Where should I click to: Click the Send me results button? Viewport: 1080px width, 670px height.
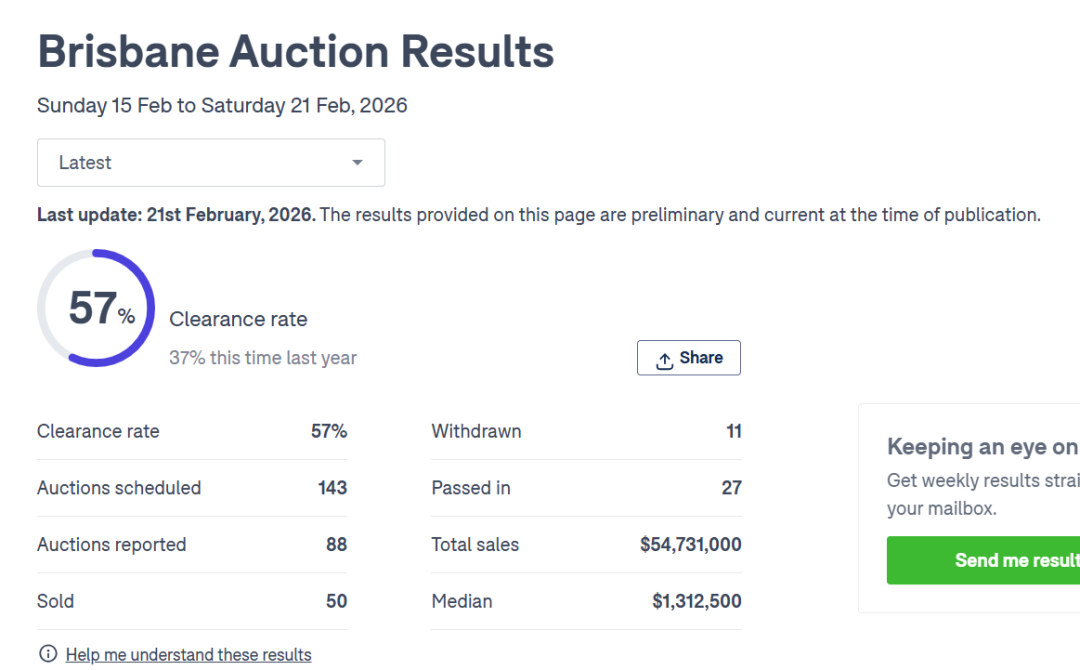coord(983,560)
